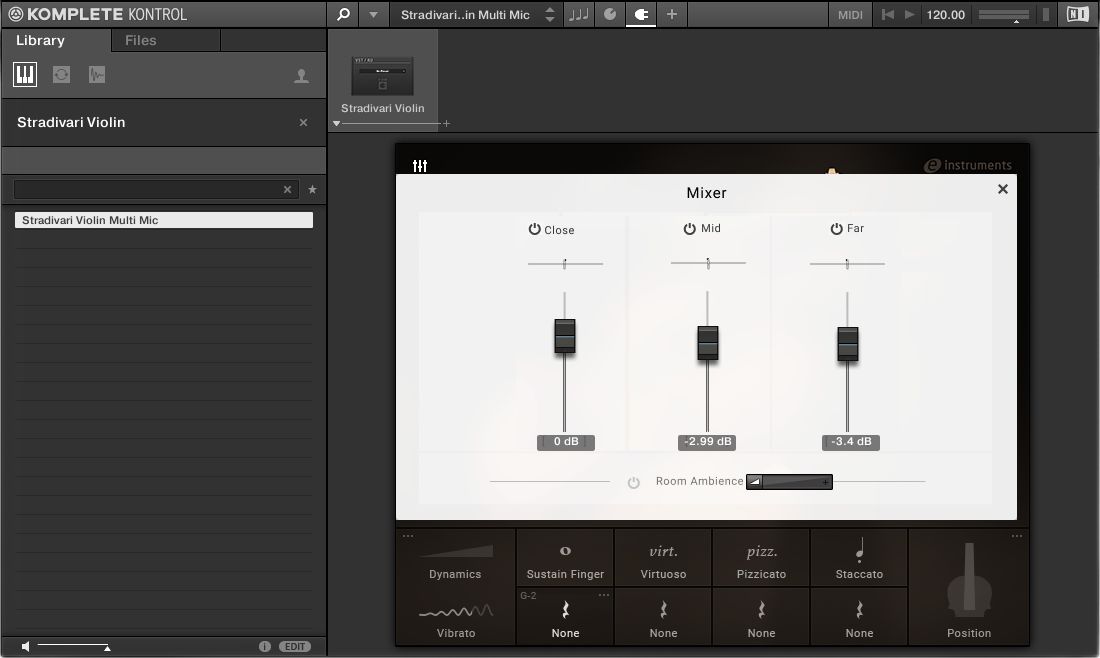Screen dimensions: 1100x658
Task: Open the Scale engine icon
Action: [x=609, y=15]
